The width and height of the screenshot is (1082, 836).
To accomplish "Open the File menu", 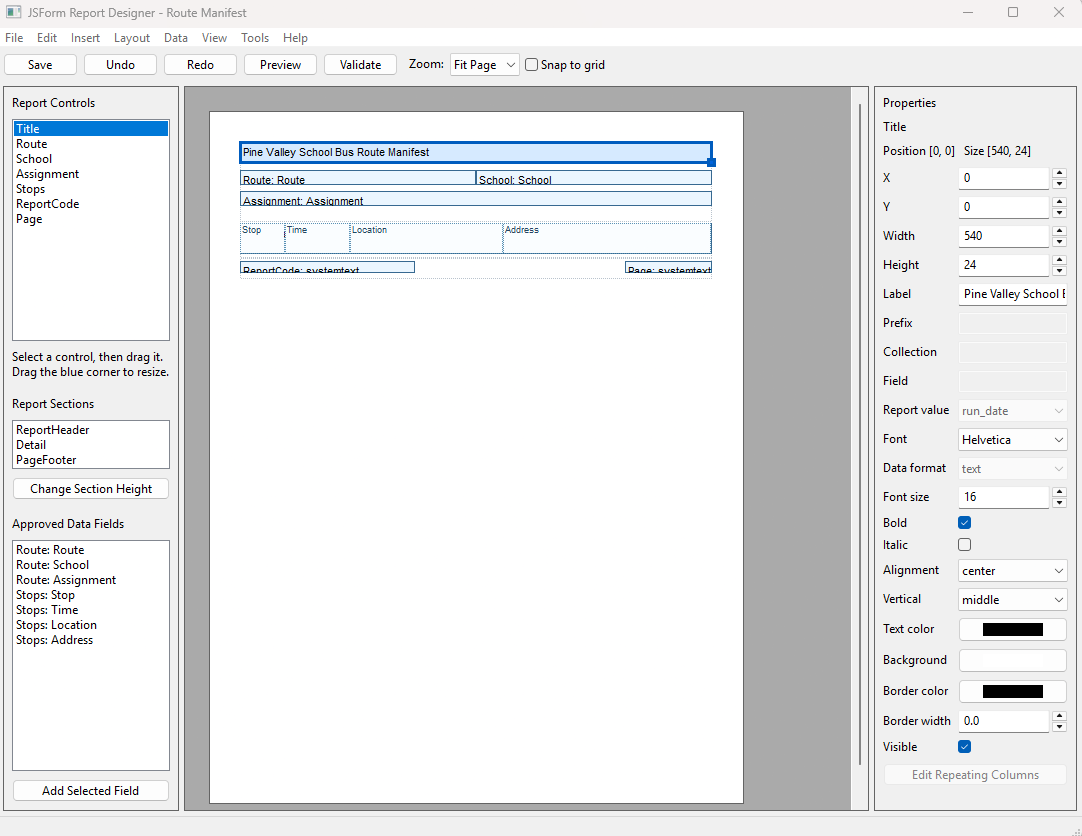I will pos(14,38).
